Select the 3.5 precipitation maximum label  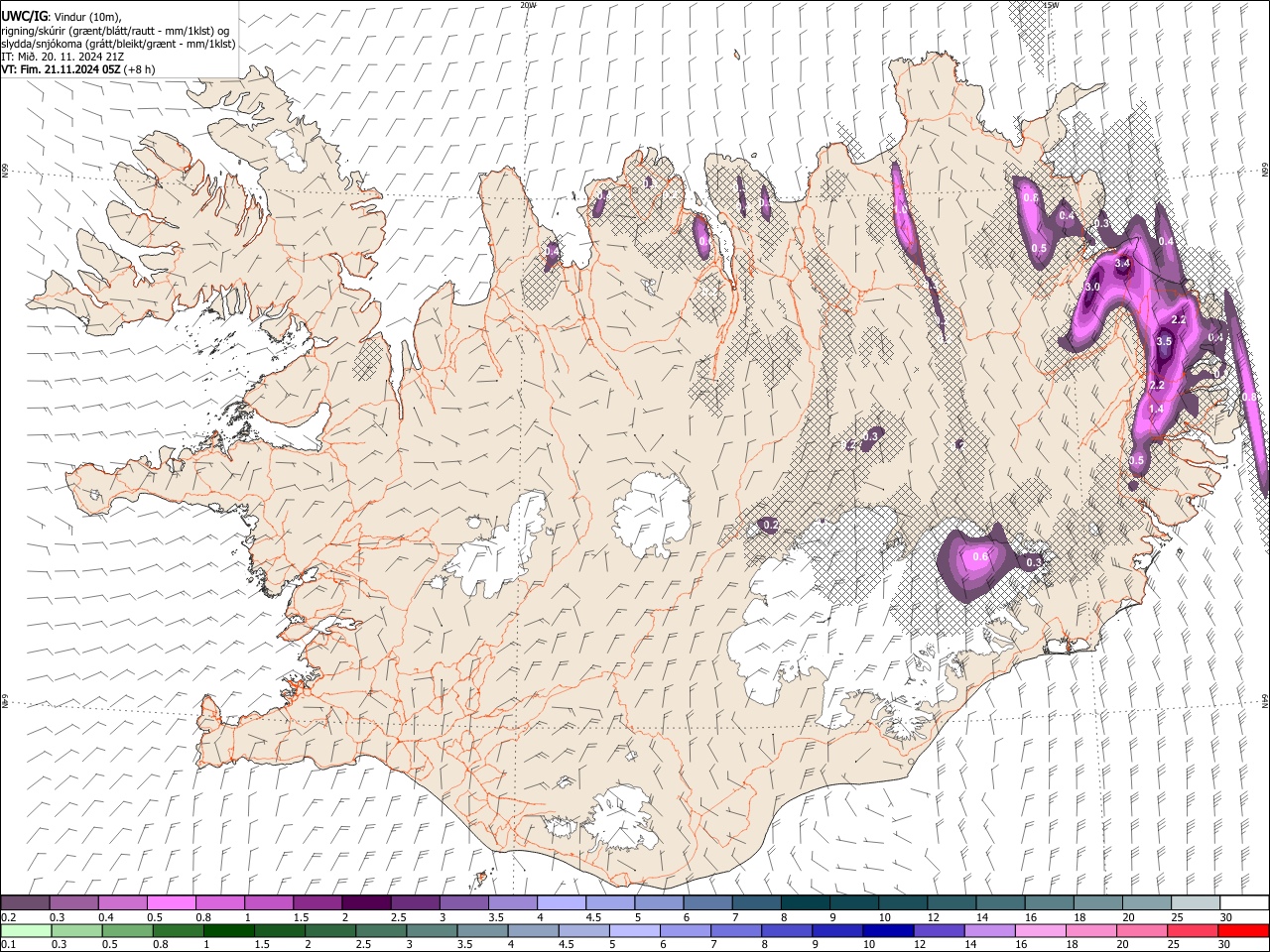[1165, 341]
